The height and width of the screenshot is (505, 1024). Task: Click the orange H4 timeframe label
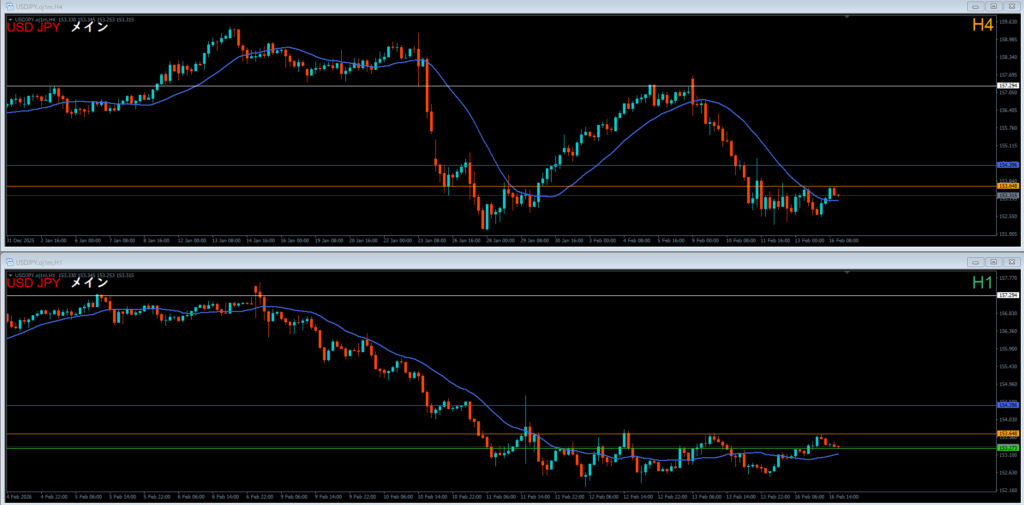pyautogui.click(x=981, y=25)
